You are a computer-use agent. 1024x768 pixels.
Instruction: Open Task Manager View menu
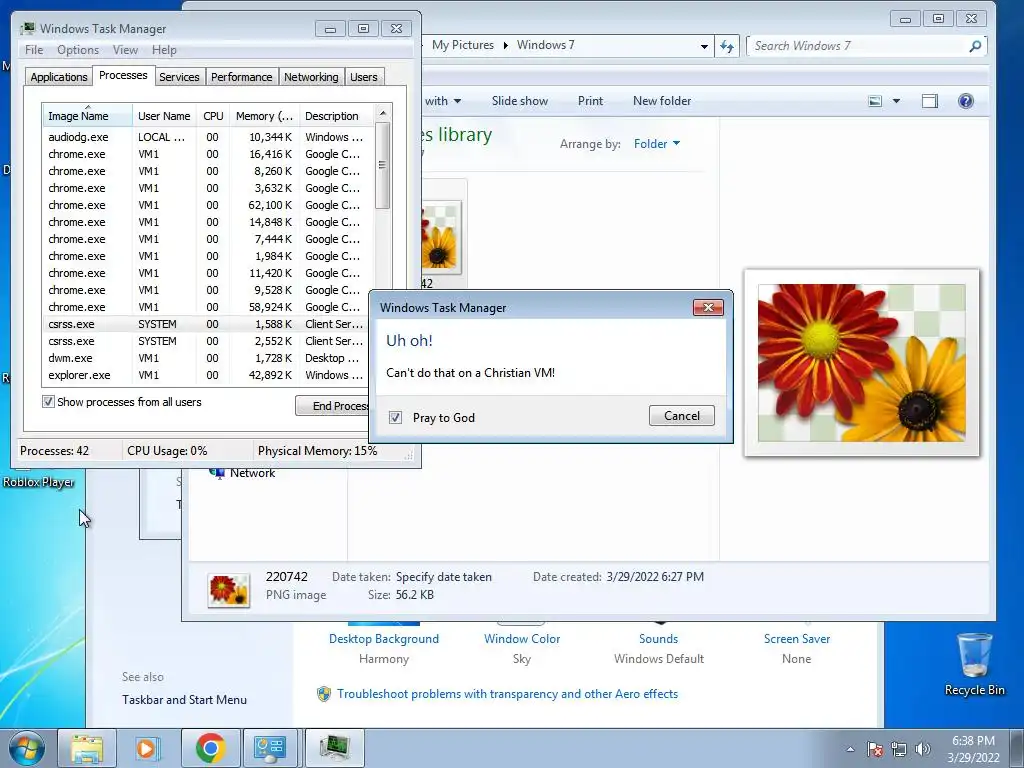click(x=125, y=50)
